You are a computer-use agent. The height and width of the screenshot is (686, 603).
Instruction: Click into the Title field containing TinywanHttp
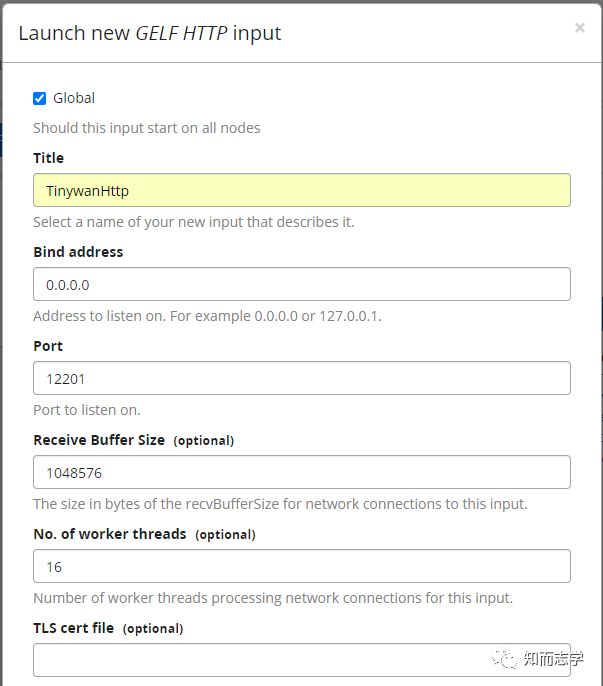[x=301, y=190]
